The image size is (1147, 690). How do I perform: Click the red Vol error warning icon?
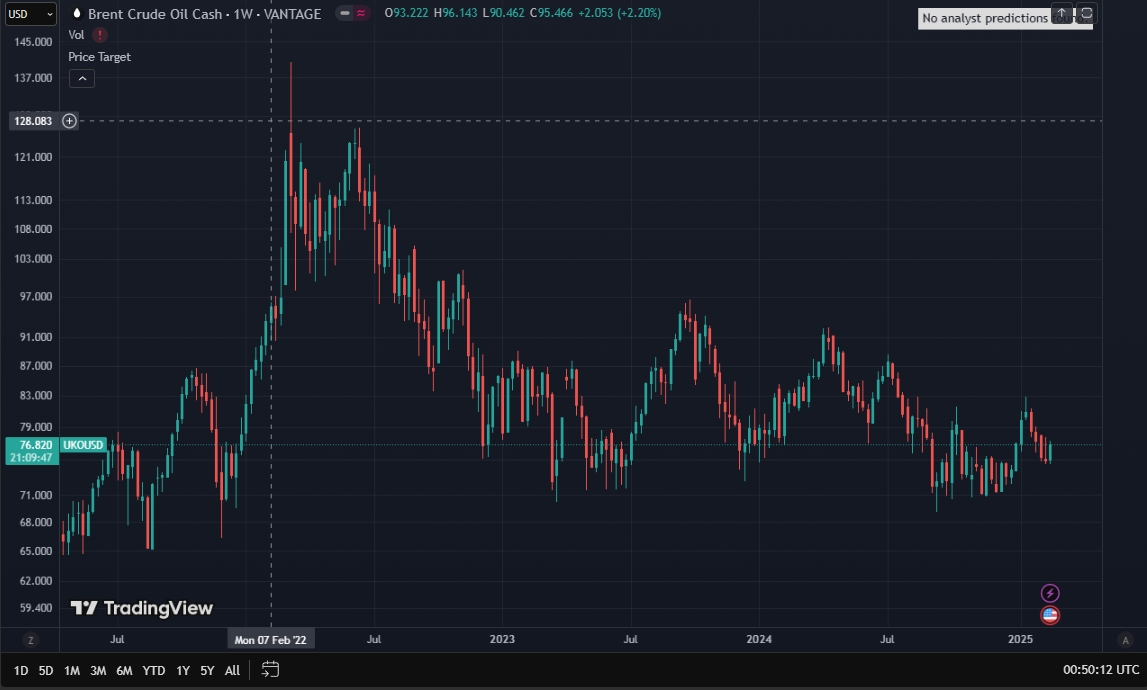pyautogui.click(x=100, y=35)
